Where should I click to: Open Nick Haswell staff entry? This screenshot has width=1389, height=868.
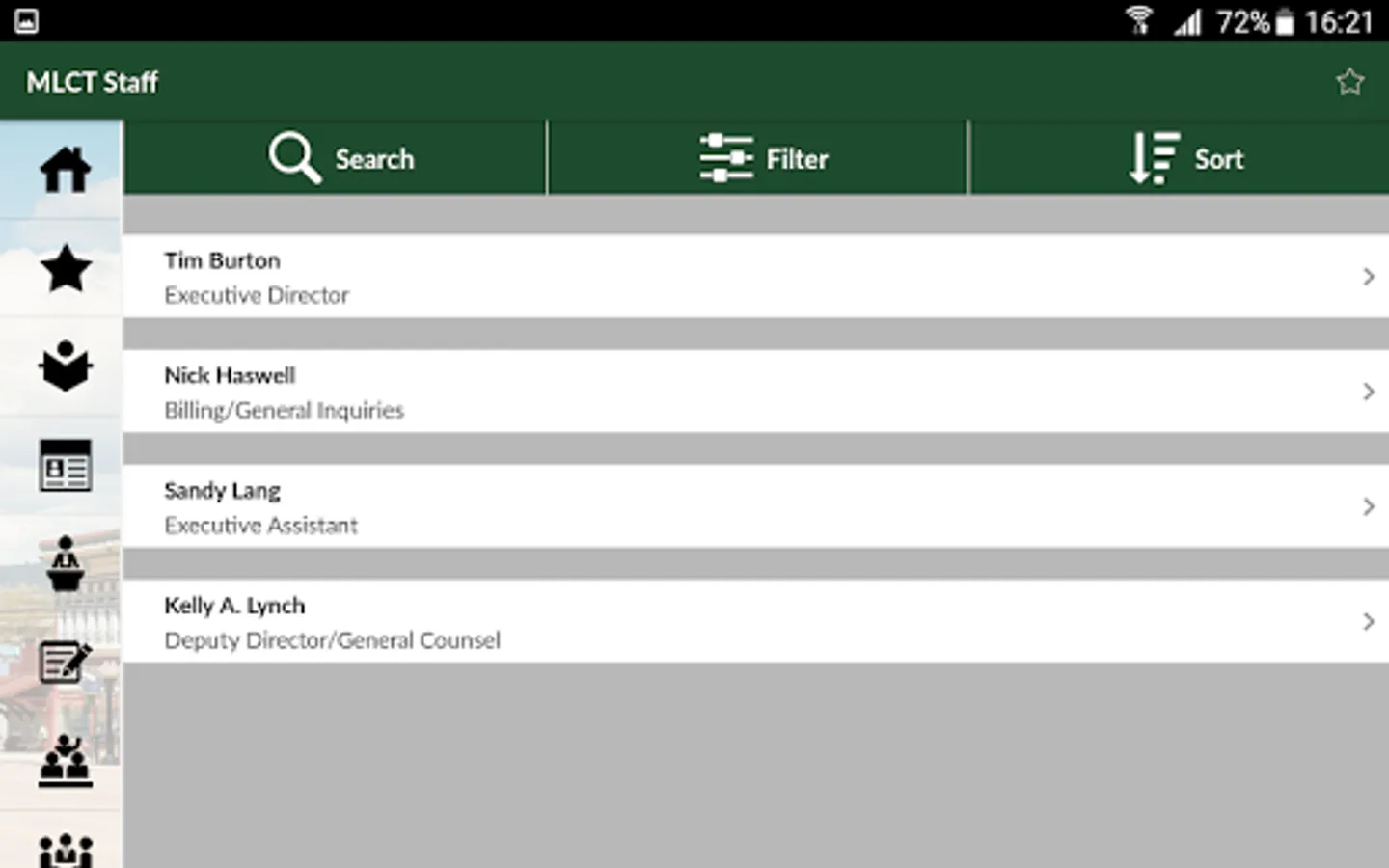tap(755, 392)
